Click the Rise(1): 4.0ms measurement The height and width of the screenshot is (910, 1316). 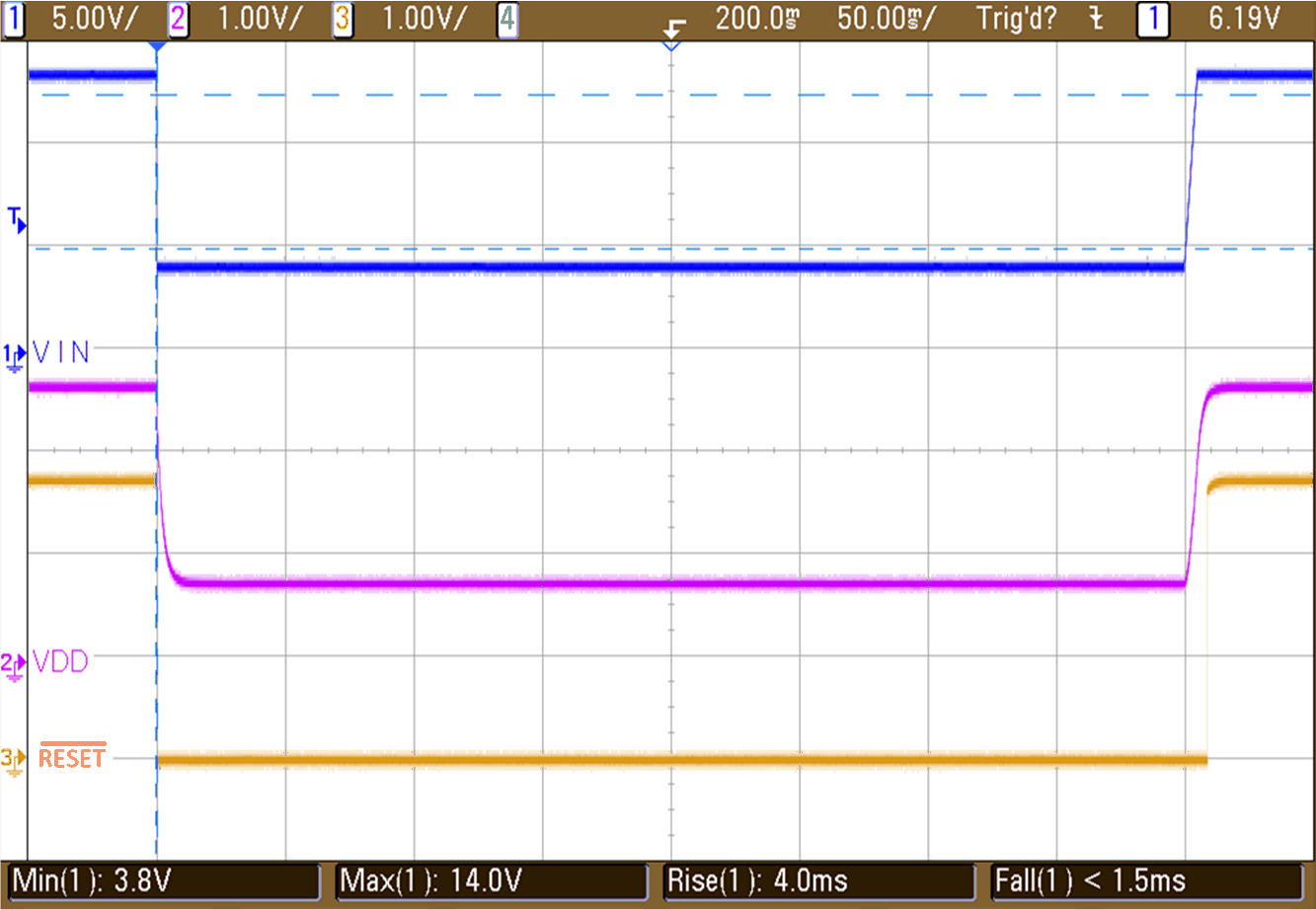click(x=818, y=881)
